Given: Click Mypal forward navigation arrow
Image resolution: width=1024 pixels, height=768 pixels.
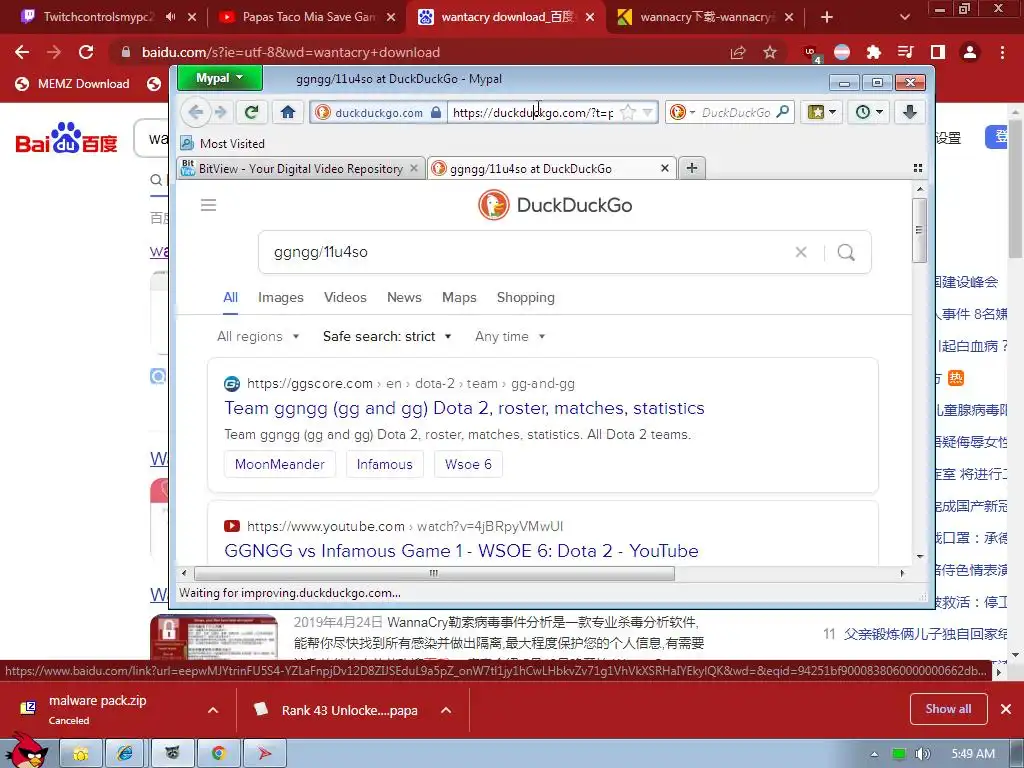Looking at the screenshot, I should [221, 112].
